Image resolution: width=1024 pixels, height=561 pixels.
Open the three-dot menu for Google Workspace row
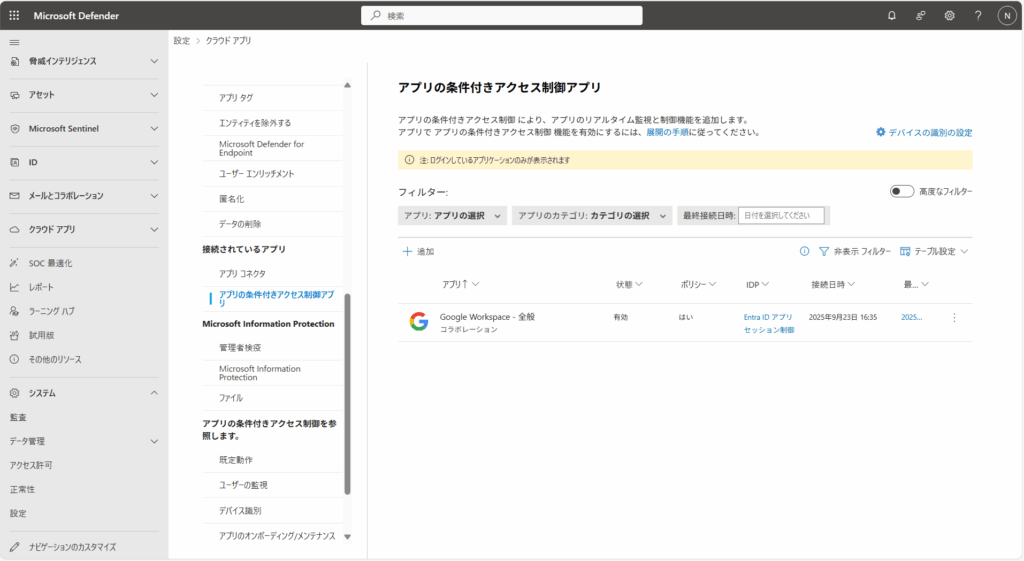(x=954, y=317)
